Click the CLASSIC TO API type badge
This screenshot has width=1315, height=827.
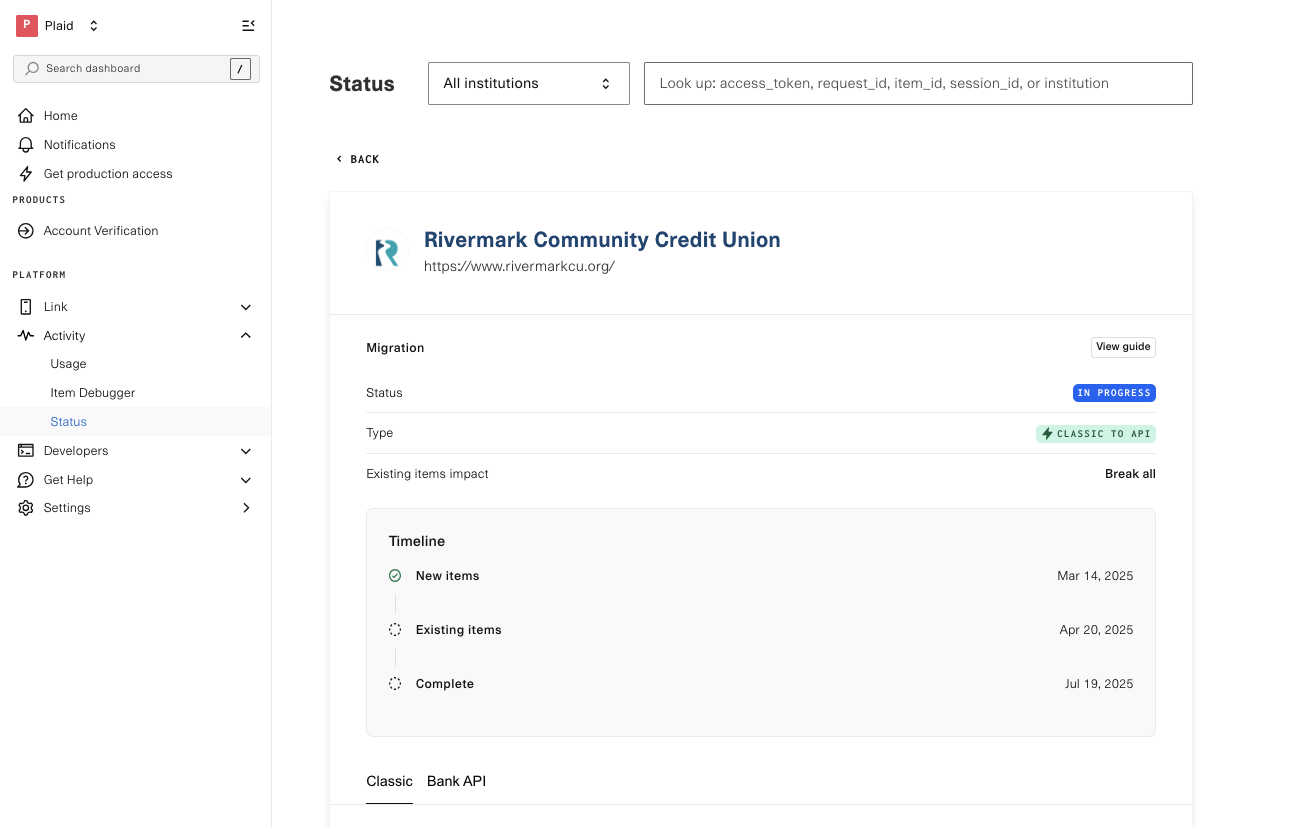[1096, 434]
